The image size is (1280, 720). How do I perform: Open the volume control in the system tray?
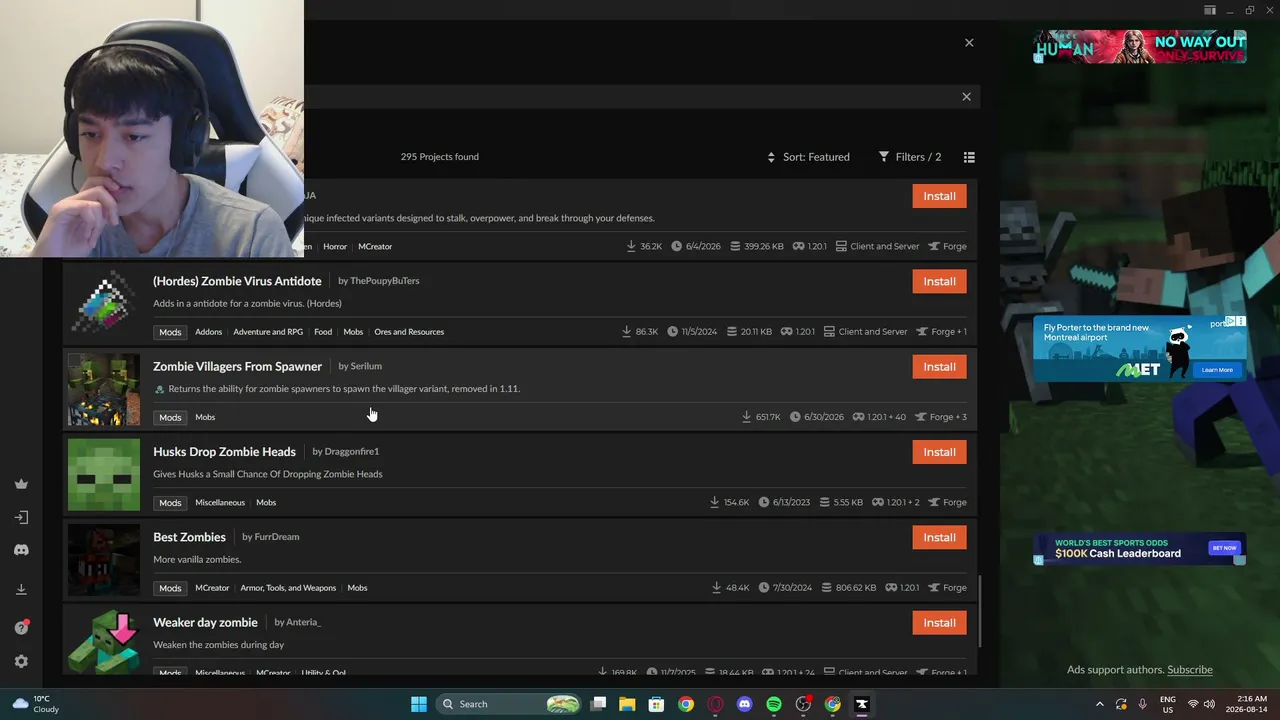[x=1209, y=704]
